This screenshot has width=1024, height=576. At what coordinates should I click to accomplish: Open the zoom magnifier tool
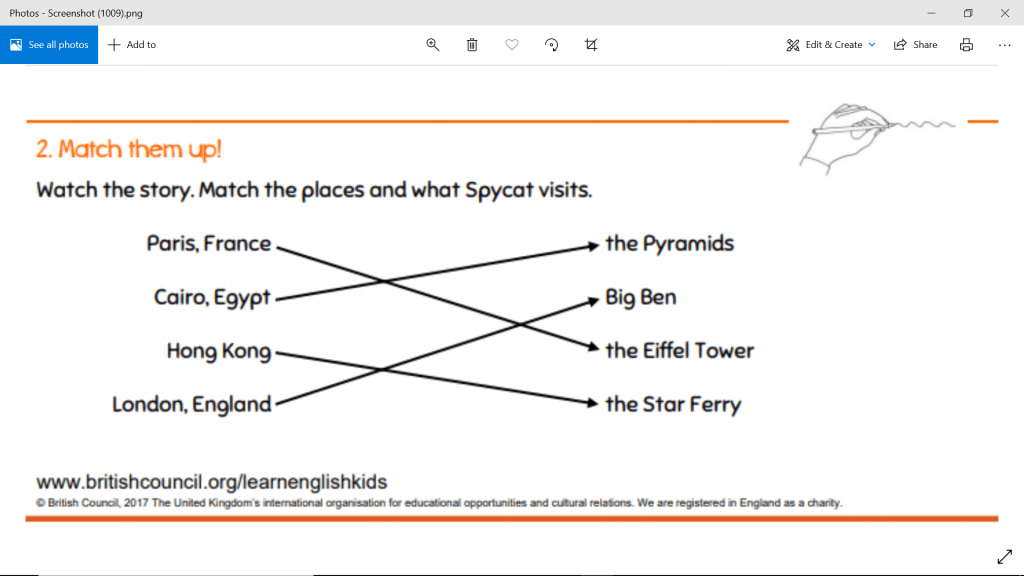[433, 45]
